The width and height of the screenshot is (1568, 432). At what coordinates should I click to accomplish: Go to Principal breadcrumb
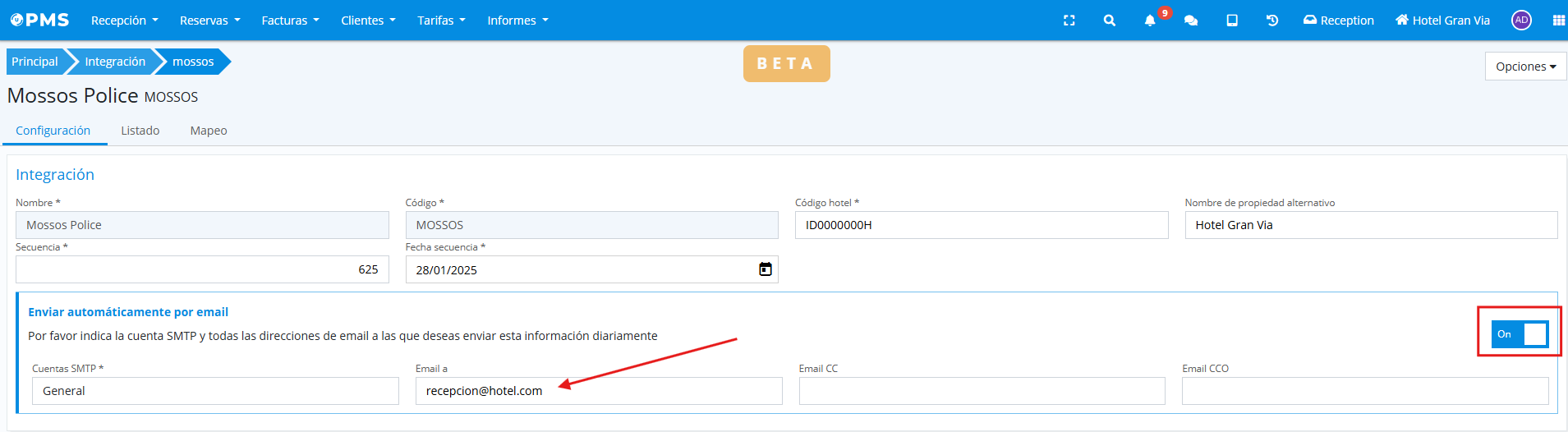(x=34, y=62)
